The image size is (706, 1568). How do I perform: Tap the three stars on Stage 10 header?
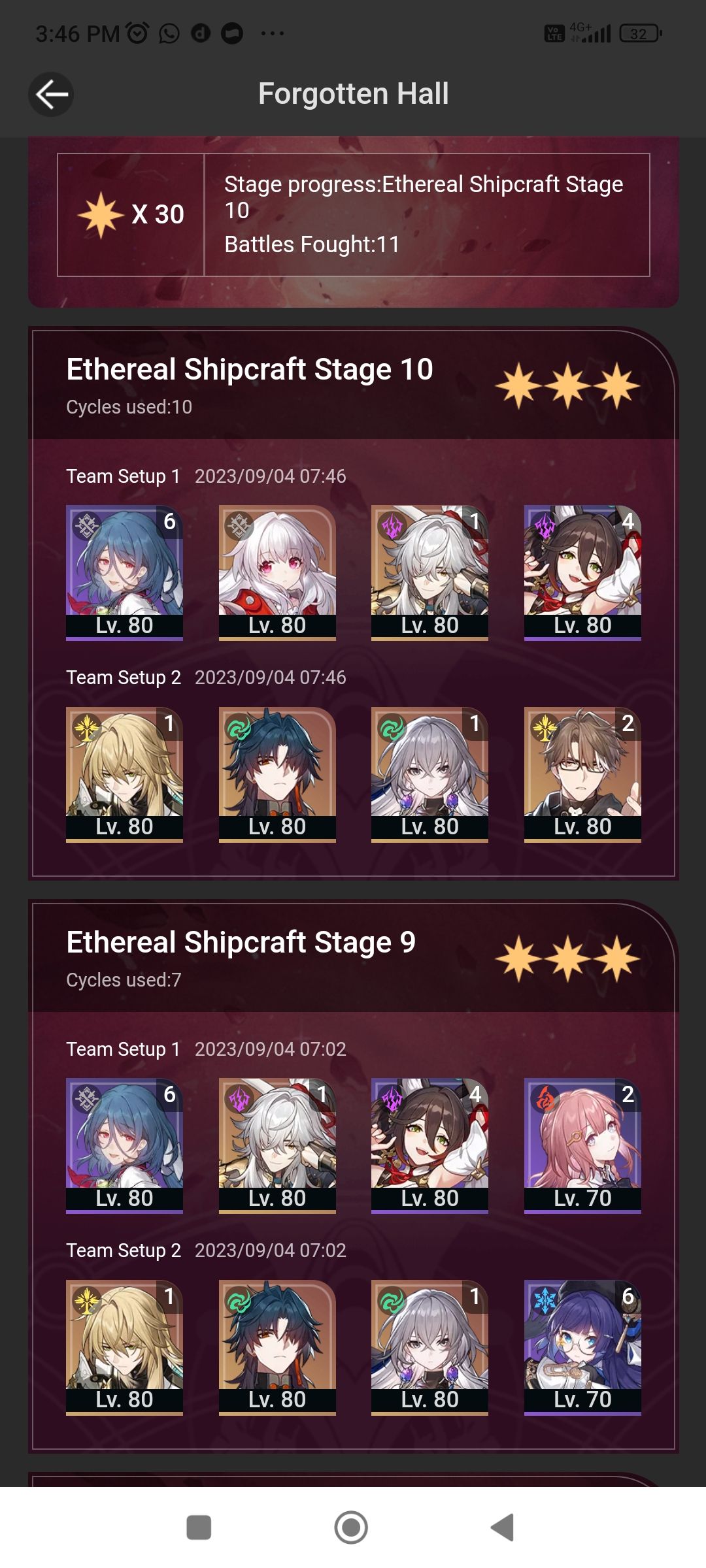click(567, 387)
